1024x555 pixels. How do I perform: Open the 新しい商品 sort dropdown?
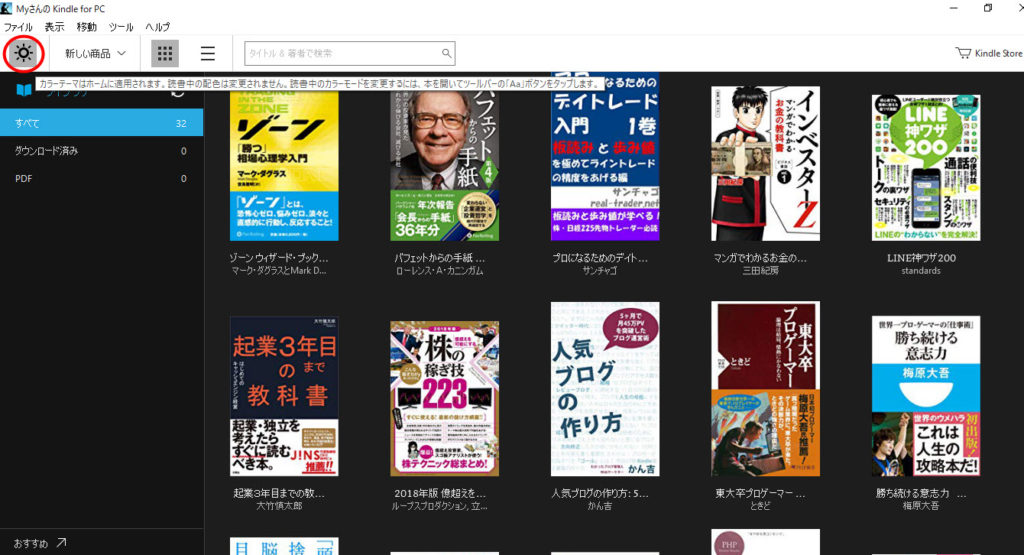[x=95, y=54]
